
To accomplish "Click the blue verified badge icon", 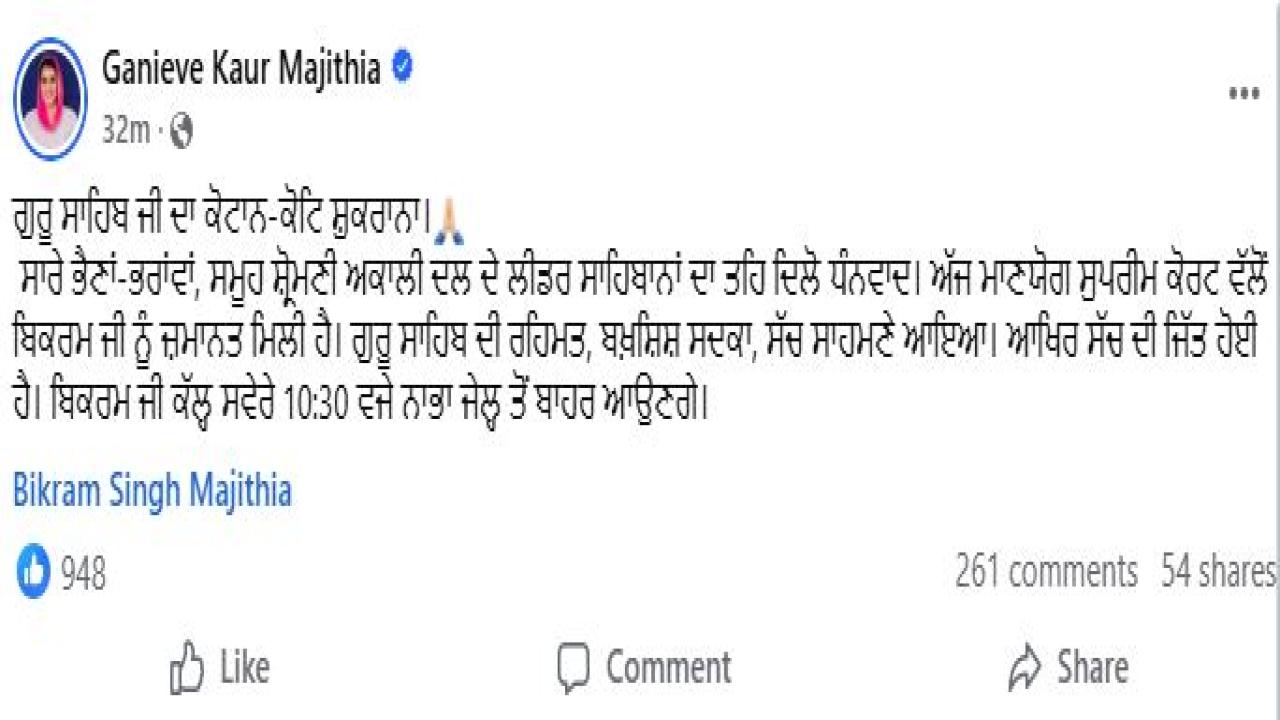I will tap(403, 68).
